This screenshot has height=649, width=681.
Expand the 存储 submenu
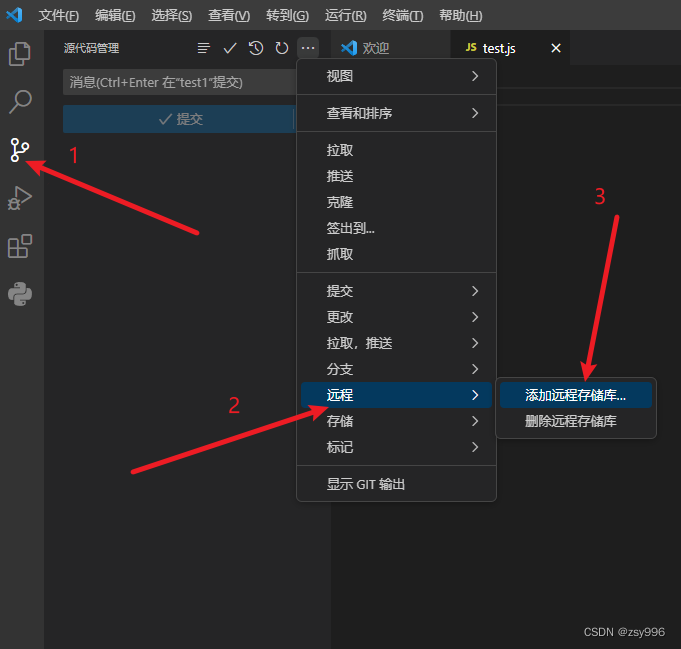[x=396, y=421]
